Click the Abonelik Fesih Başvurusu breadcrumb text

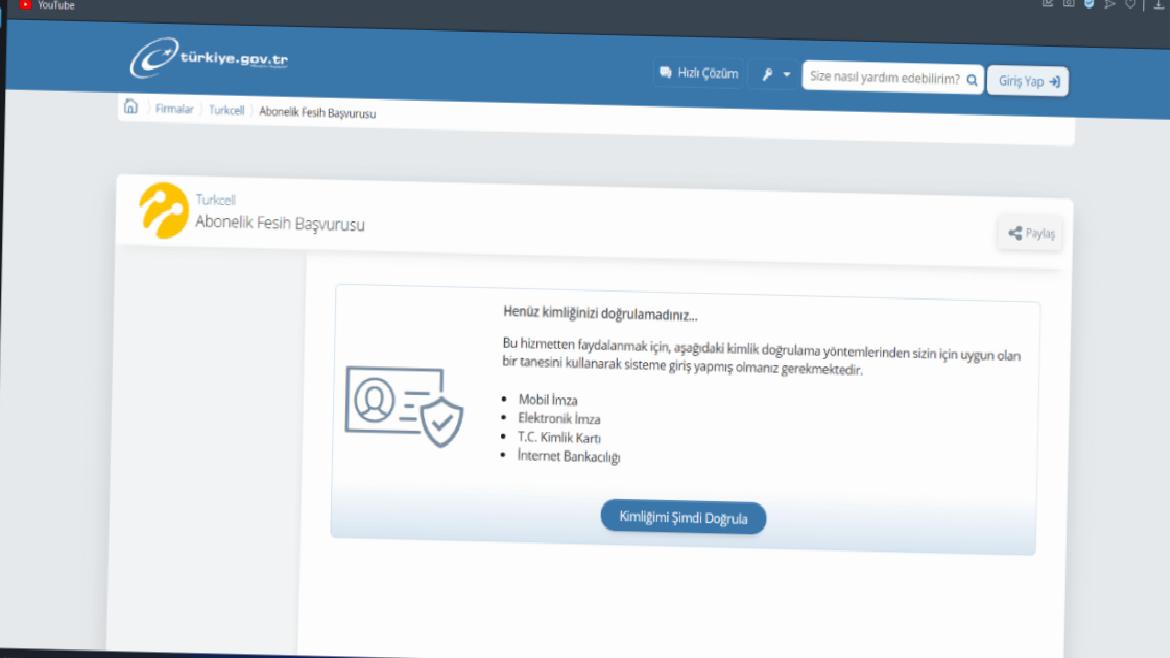tap(317, 113)
